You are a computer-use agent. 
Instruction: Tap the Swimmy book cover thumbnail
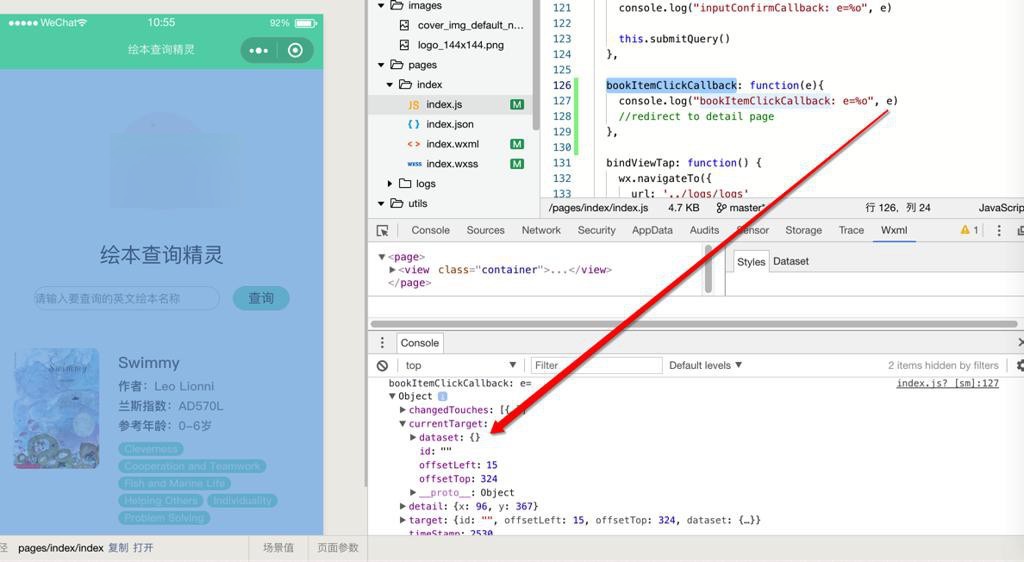pos(57,409)
